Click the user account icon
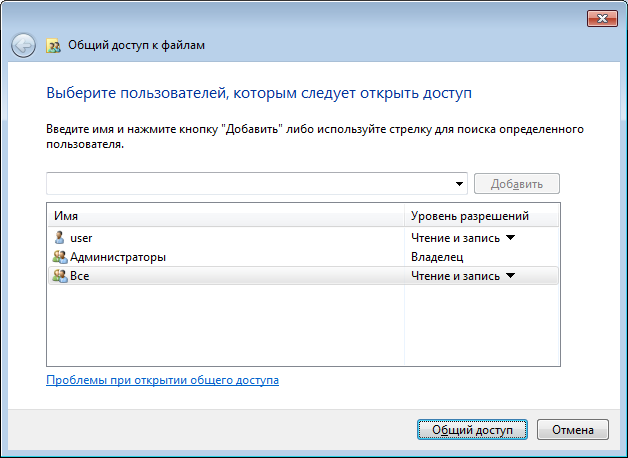 [x=59, y=238]
